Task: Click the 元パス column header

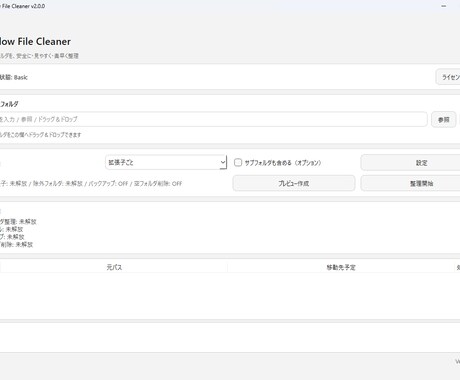Action: 114,267
